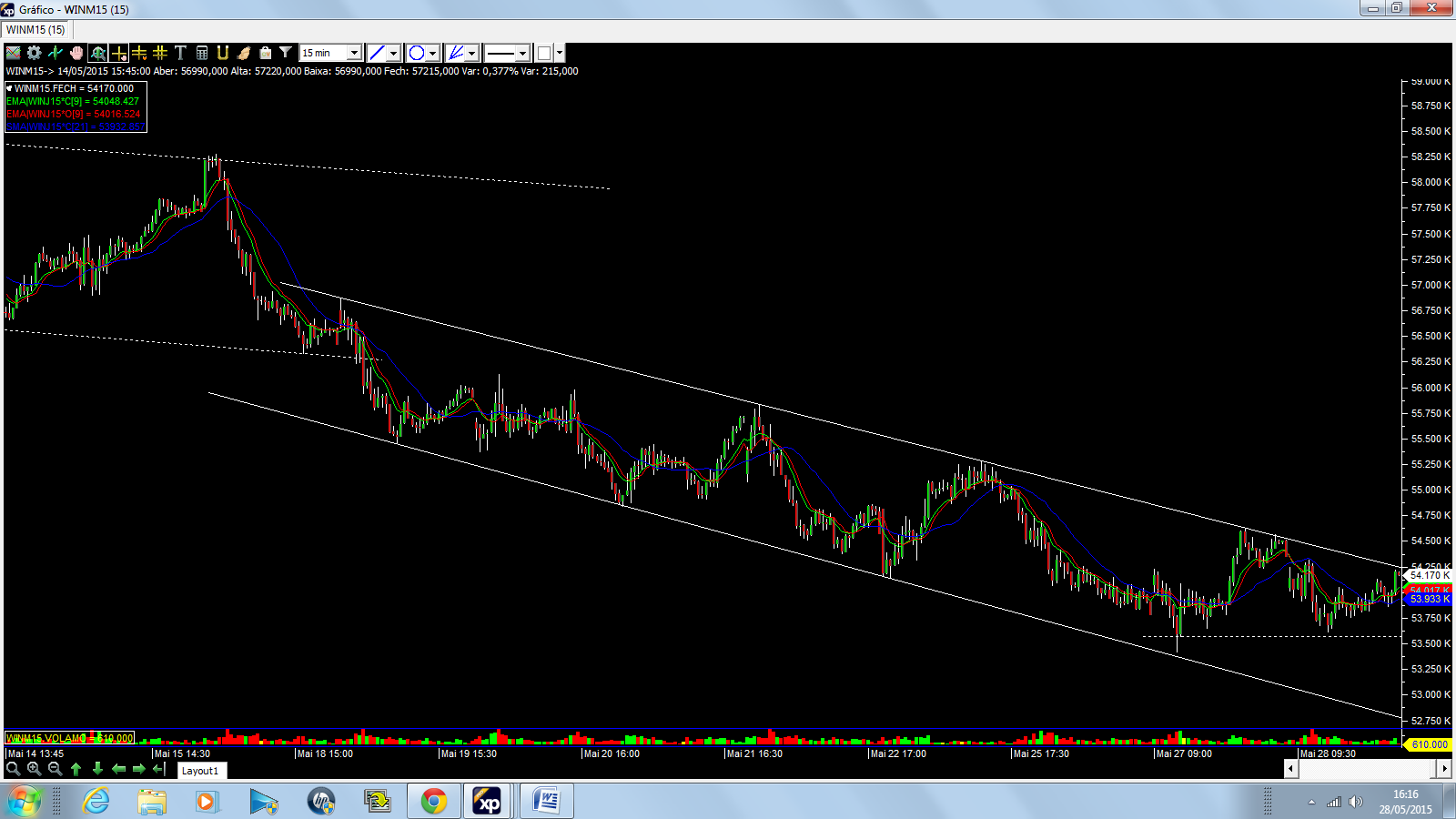Click the 58.000 K axis label
The height and width of the screenshot is (819, 1456).
(x=1431, y=182)
